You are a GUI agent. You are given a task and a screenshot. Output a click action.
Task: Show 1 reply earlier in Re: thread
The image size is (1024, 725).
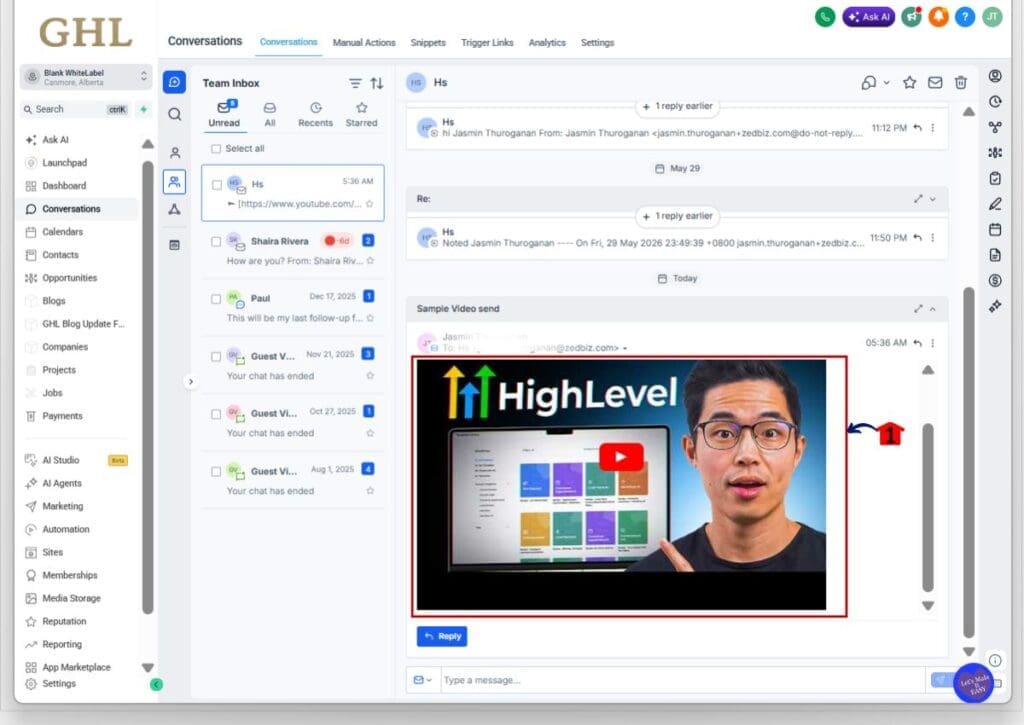click(677, 216)
